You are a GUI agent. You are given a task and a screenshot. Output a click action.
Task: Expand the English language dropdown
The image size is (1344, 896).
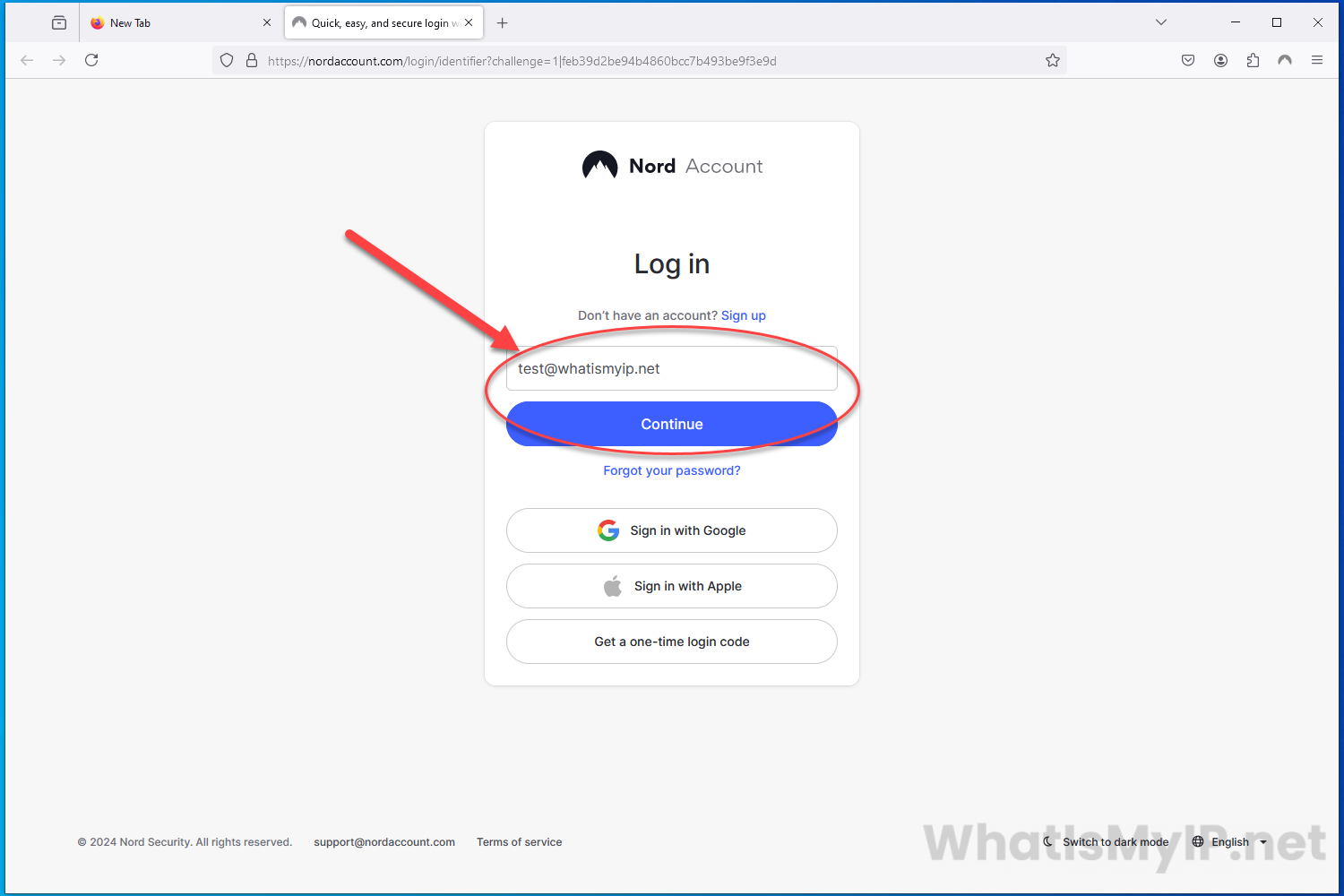pos(1230,841)
